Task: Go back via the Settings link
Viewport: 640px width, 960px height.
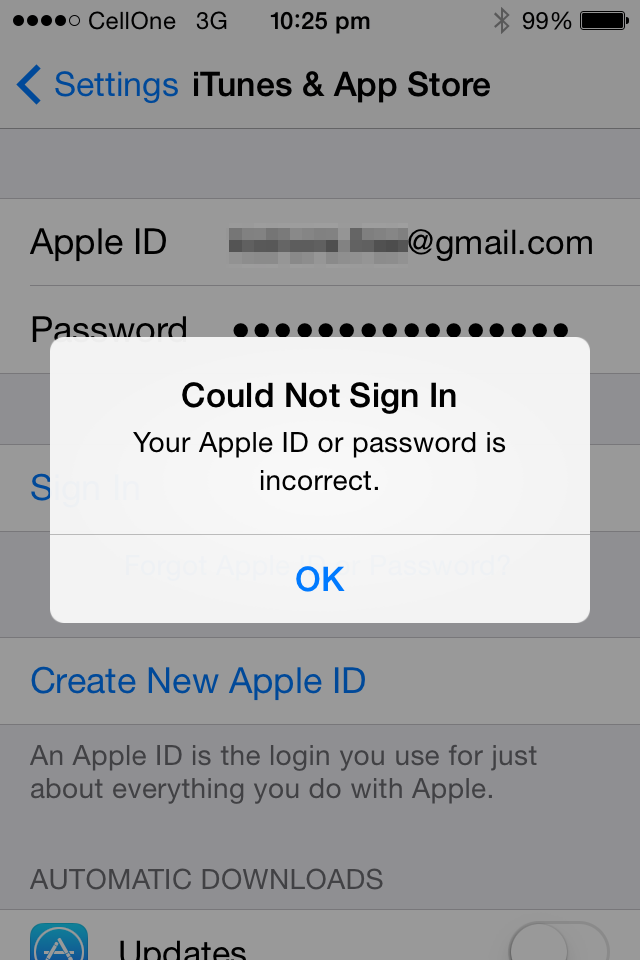Action: (x=116, y=84)
